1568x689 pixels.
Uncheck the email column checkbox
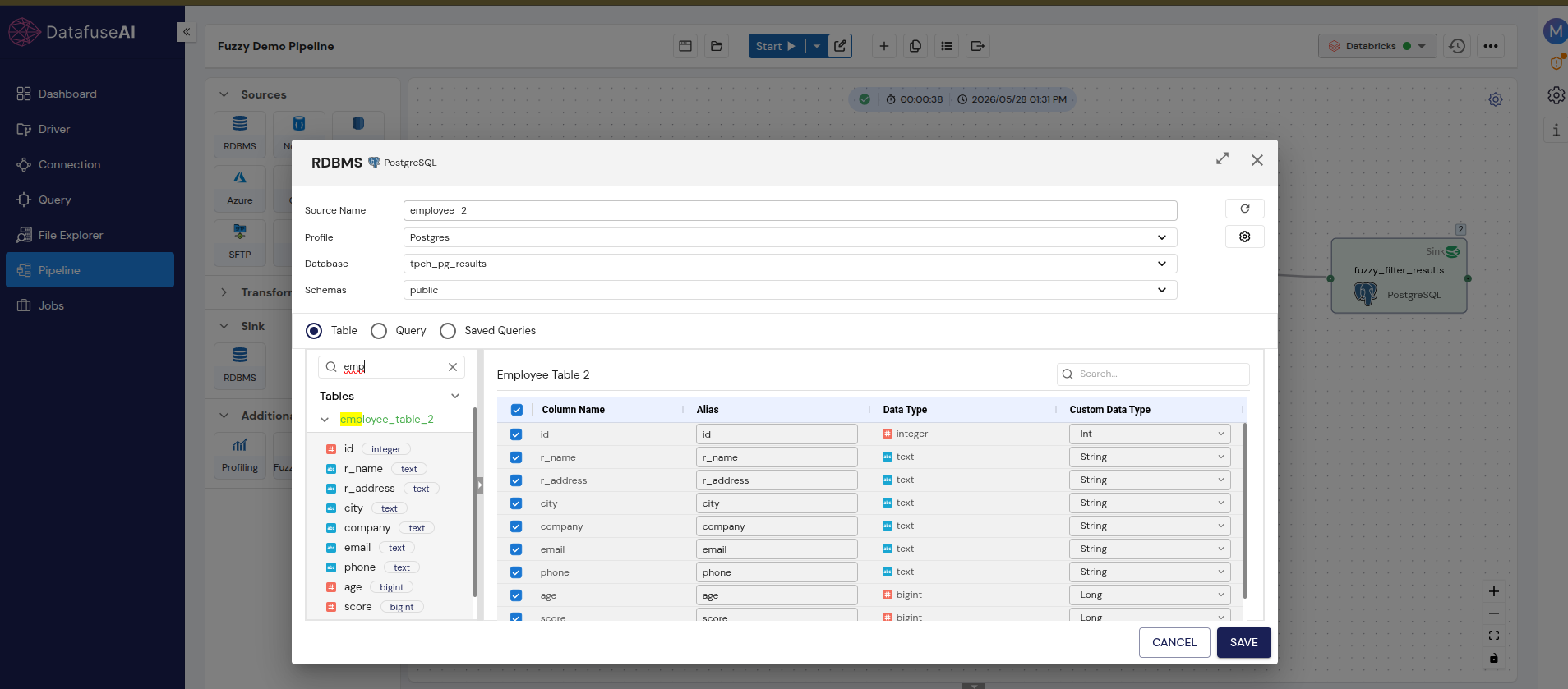[x=516, y=549]
